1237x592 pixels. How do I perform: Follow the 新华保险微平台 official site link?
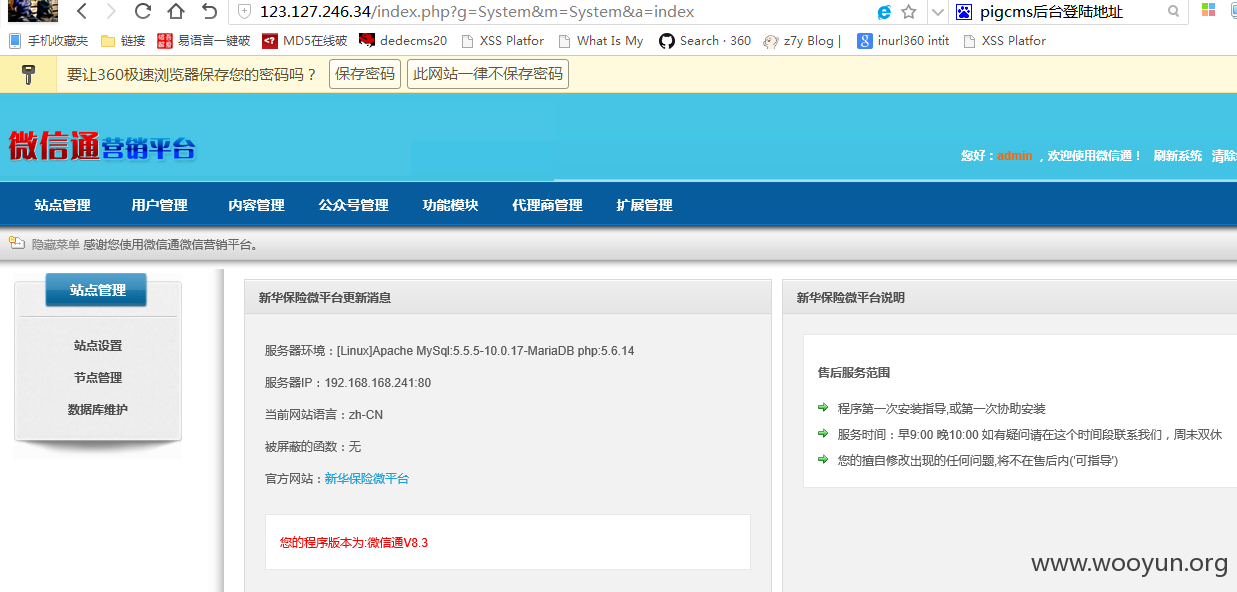point(367,478)
